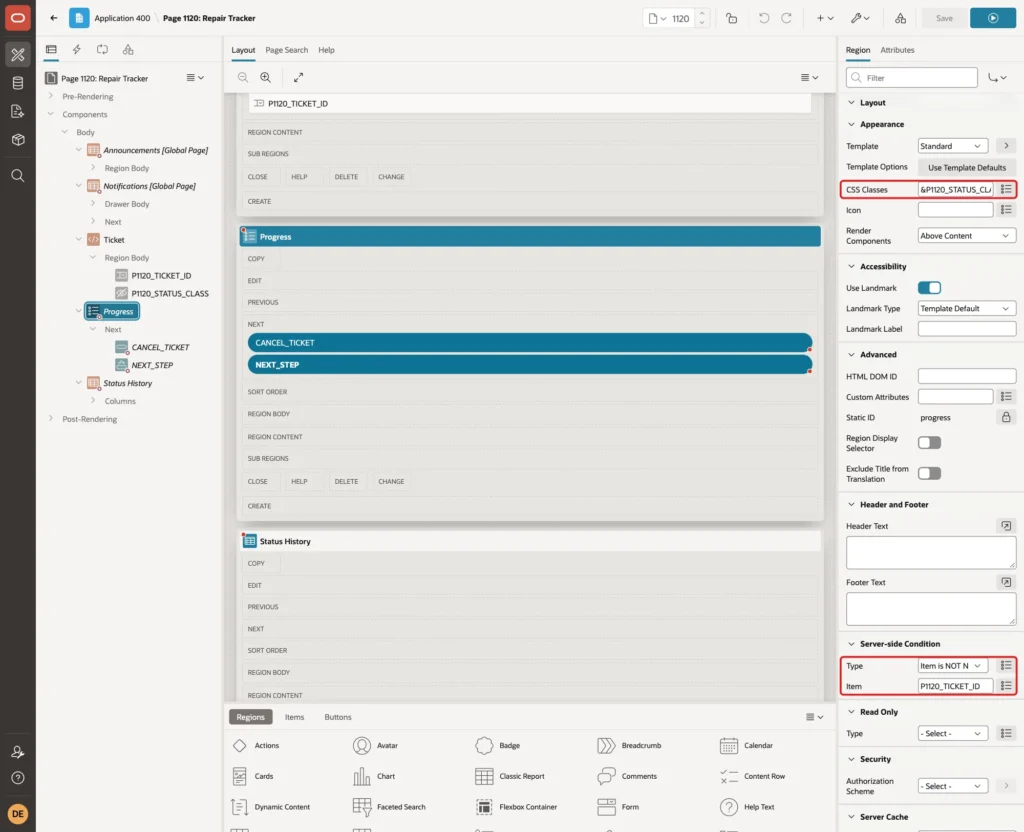The height and width of the screenshot is (832, 1024).
Task: Select the CANCEL_TICKET button in layout
Action: (530, 343)
